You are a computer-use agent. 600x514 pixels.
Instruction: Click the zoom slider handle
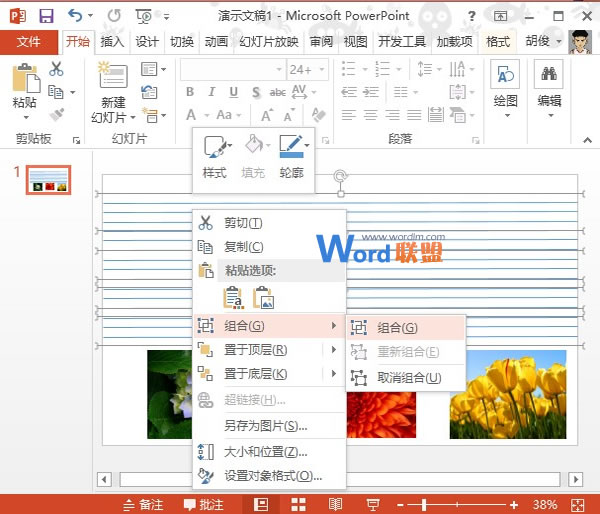424,505
